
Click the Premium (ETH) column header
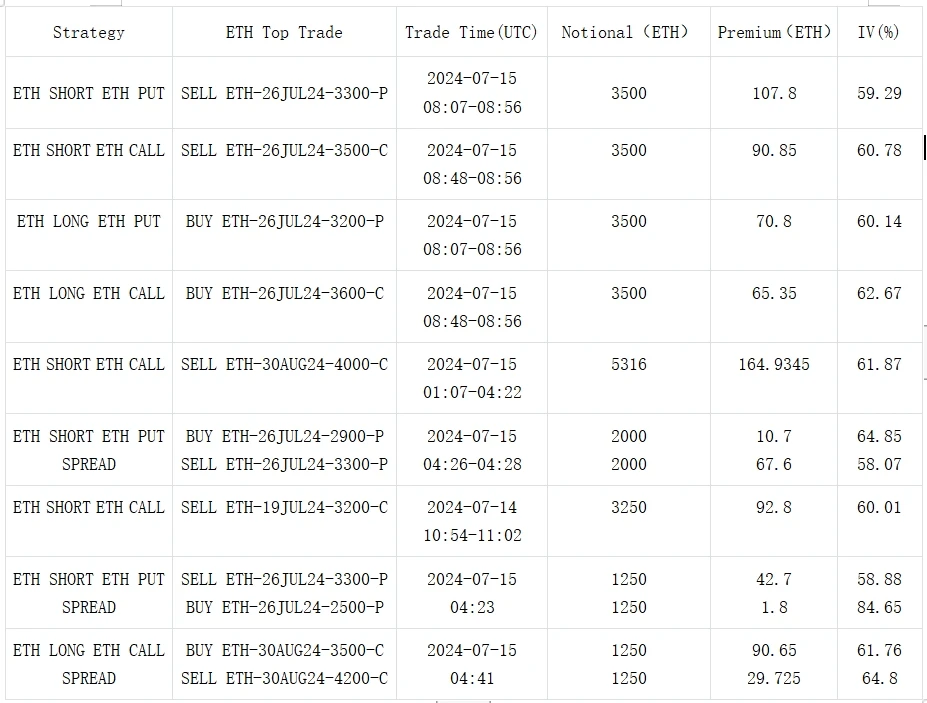774,32
